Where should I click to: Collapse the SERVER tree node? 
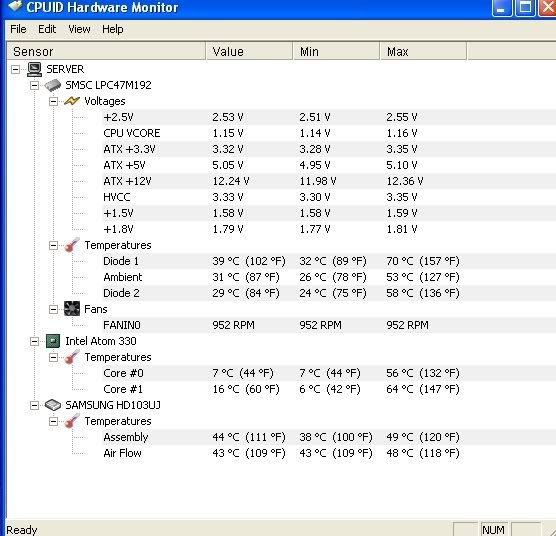pyautogui.click(x=15, y=69)
